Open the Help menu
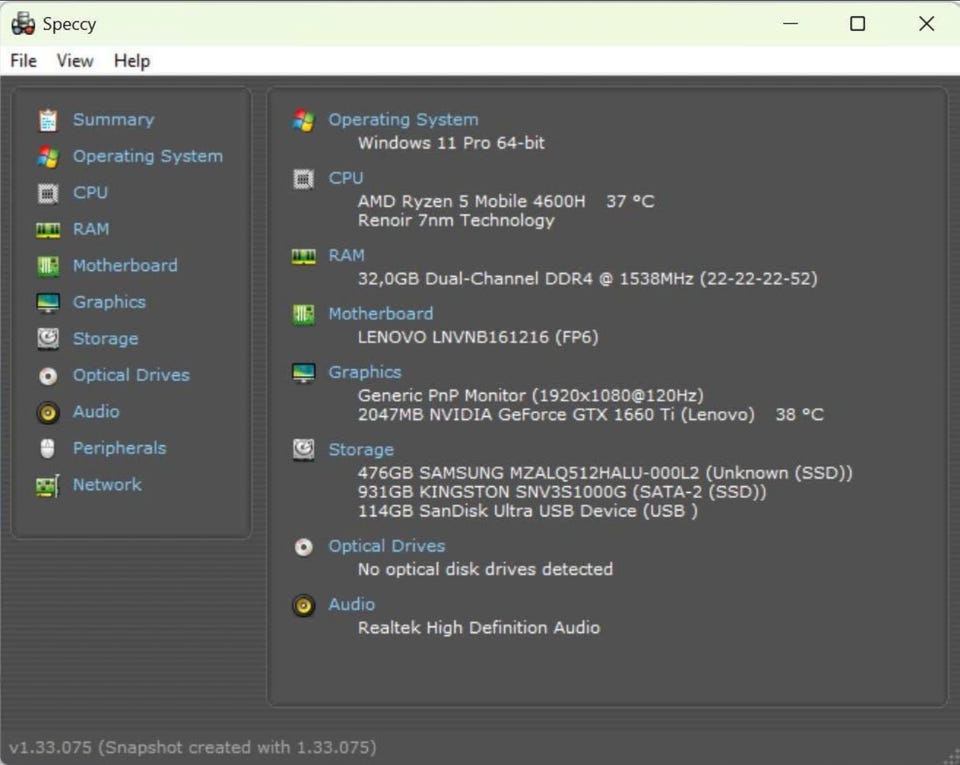The height and width of the screenshot is (765, 960). click(x=131, y=61)
